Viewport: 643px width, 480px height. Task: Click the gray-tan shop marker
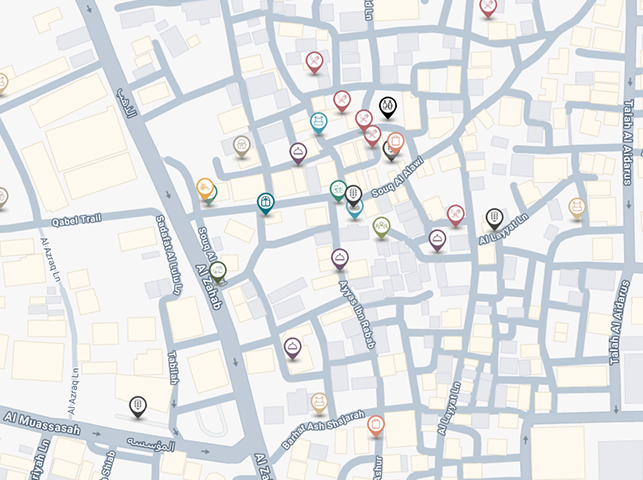click(x=242, y=146)
